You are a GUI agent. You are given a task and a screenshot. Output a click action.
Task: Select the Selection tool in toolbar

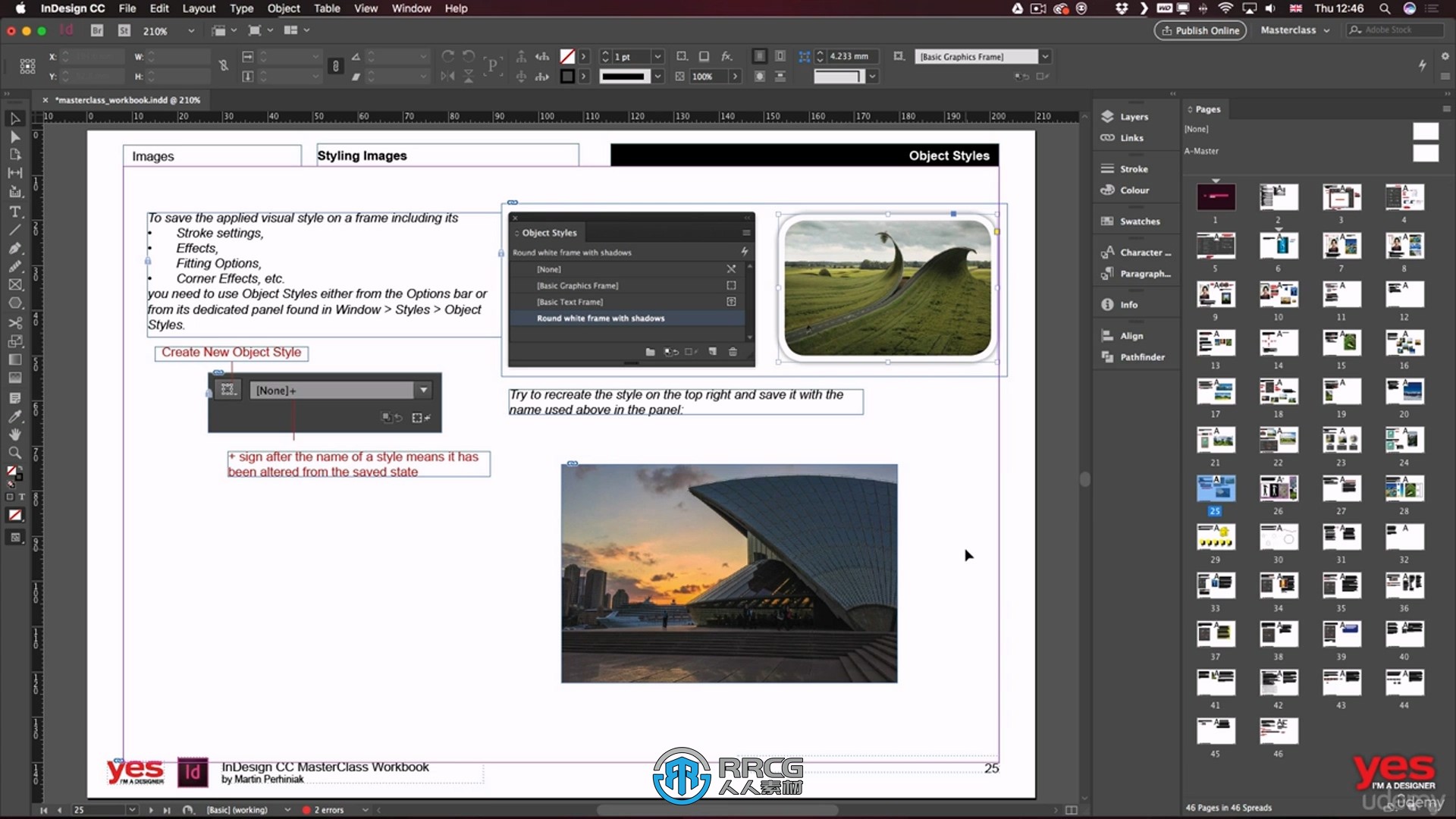(x=15, y=119)
